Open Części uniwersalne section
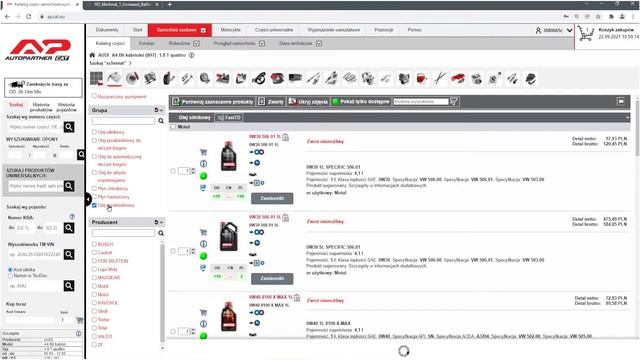640x360 pixels. 274,30
